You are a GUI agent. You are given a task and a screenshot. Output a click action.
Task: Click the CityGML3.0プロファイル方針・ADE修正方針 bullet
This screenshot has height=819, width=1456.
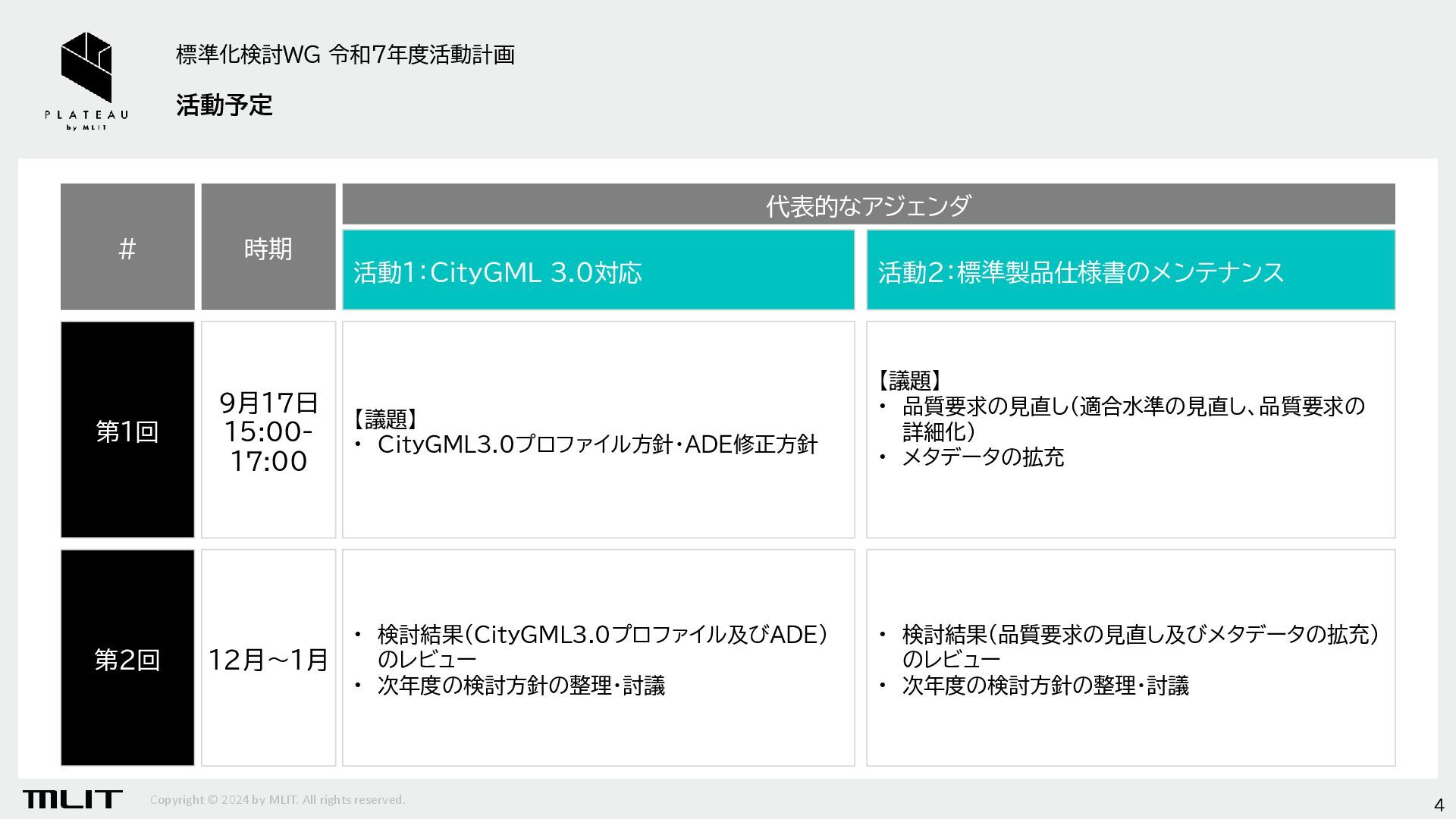coord(597,444)
